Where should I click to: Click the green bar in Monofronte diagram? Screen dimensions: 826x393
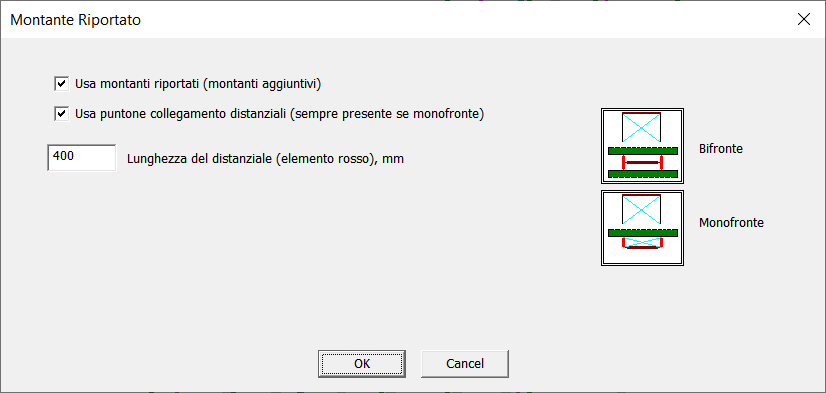(643, 233)
